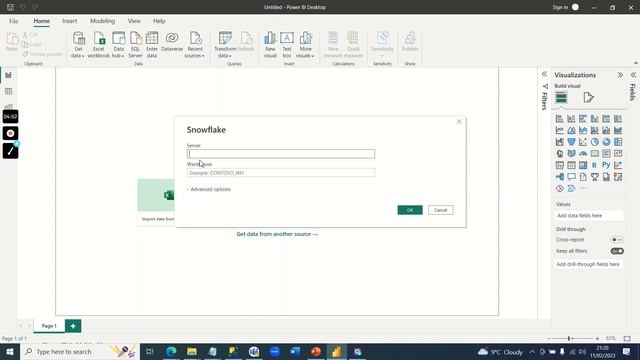Click the Server input field
Image resolution: width=640 pixels, height=360 pixels.
point(281,154)
